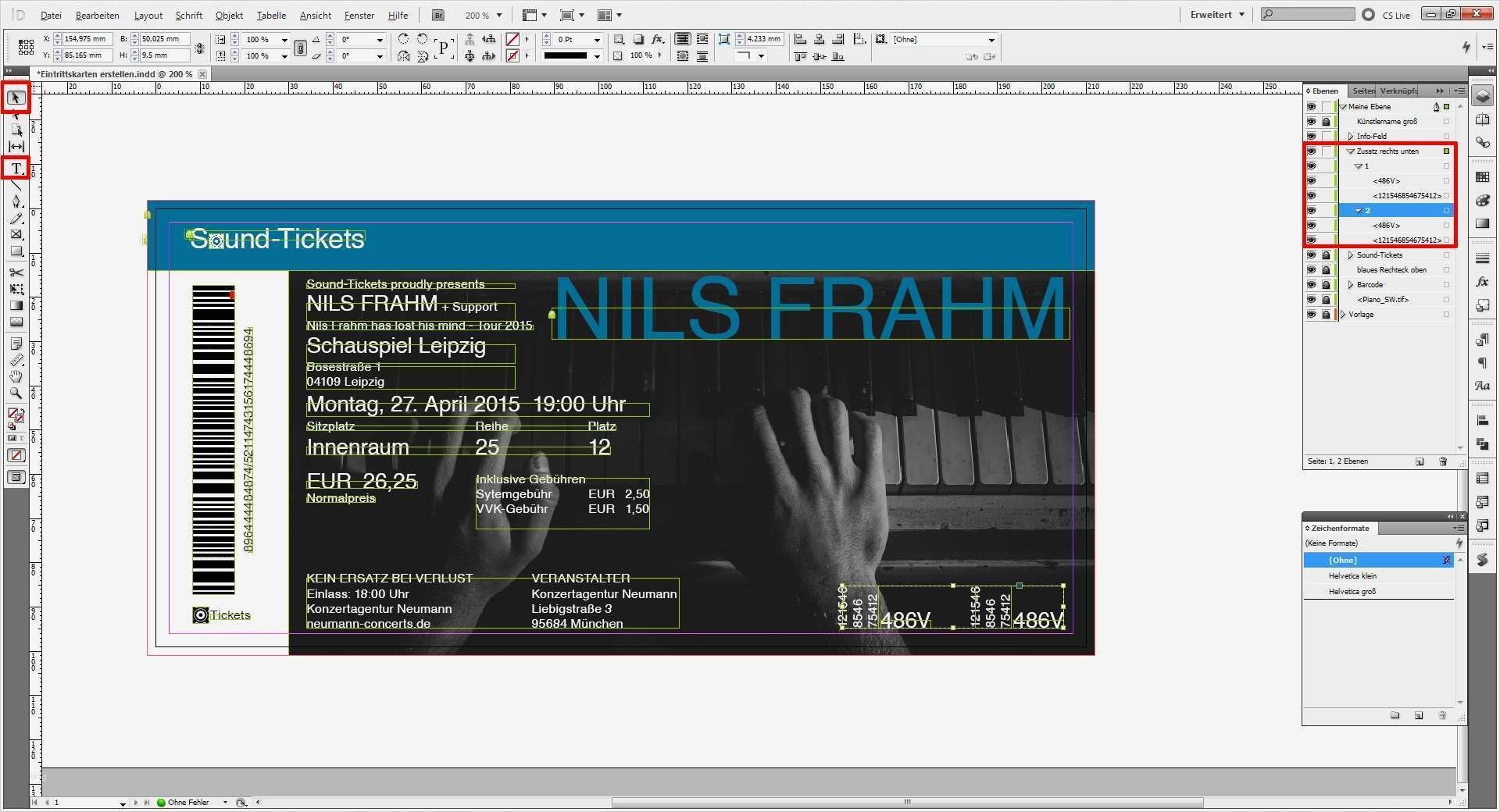Open the zoom level dropdown showing 200%

tap(498, 14)
